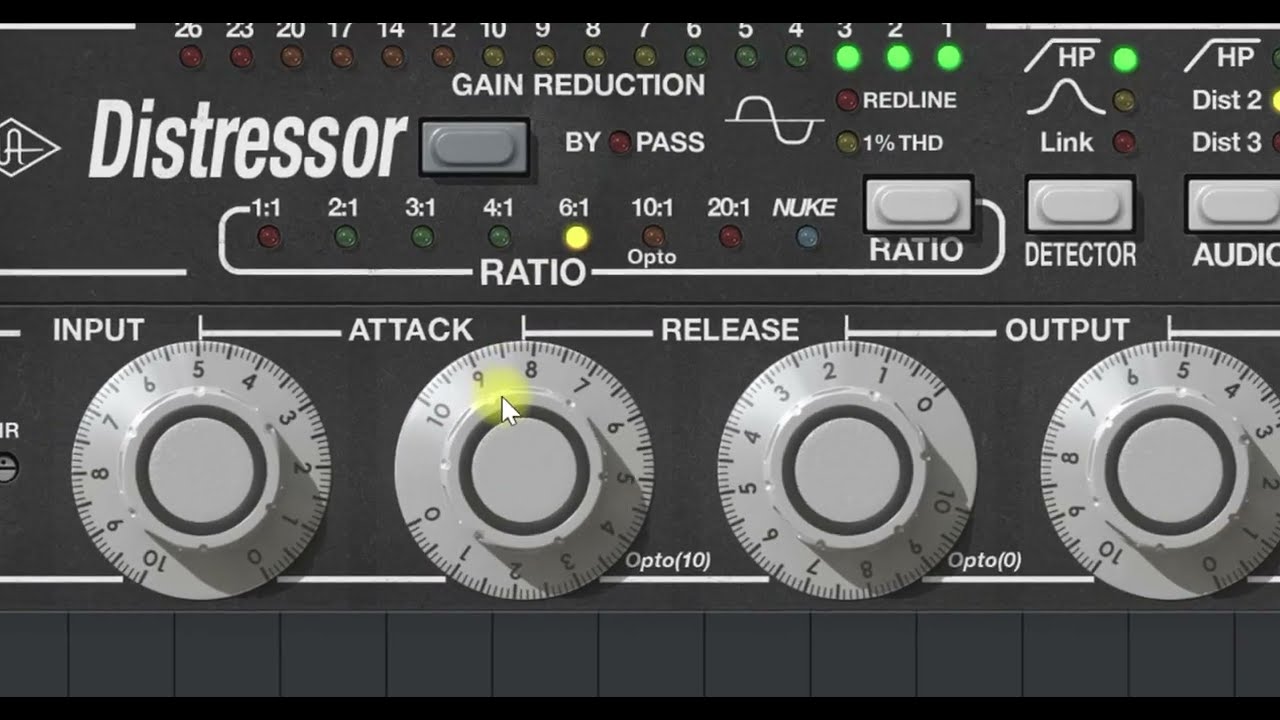
Task: Click gain reduction LED number 1
Action: pos(949,57)
